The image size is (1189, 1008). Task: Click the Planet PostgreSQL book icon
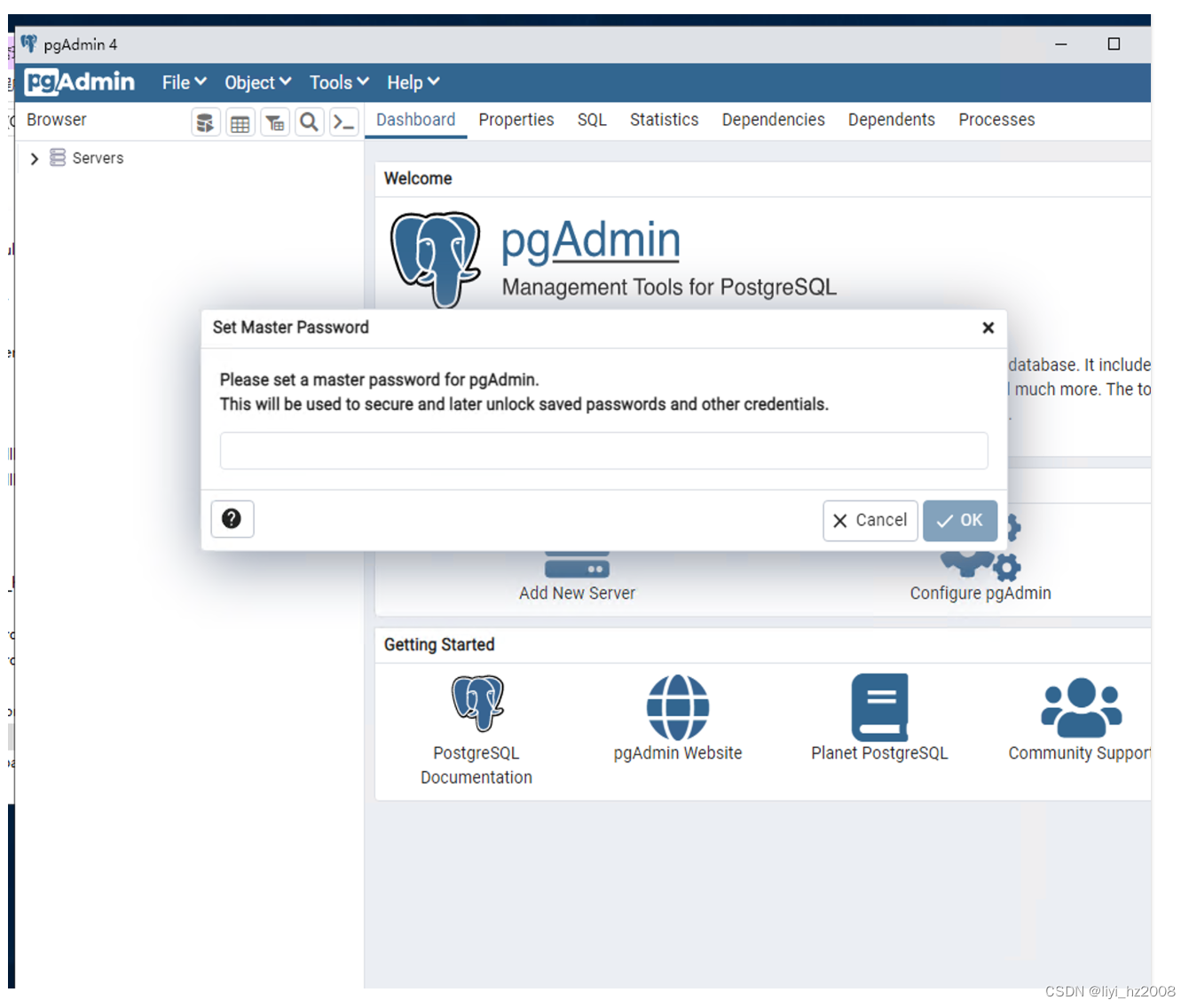pos(879,707)
